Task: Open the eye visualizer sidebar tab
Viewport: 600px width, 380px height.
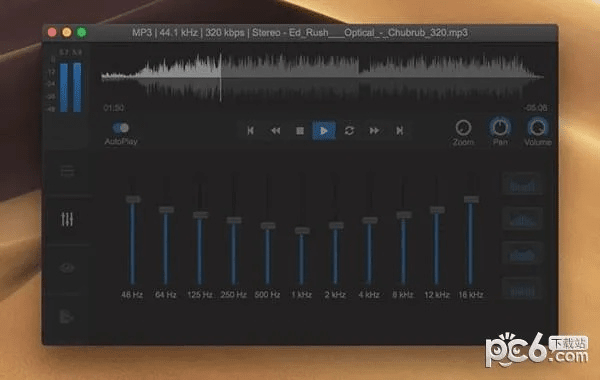Action: click(67, 268)
